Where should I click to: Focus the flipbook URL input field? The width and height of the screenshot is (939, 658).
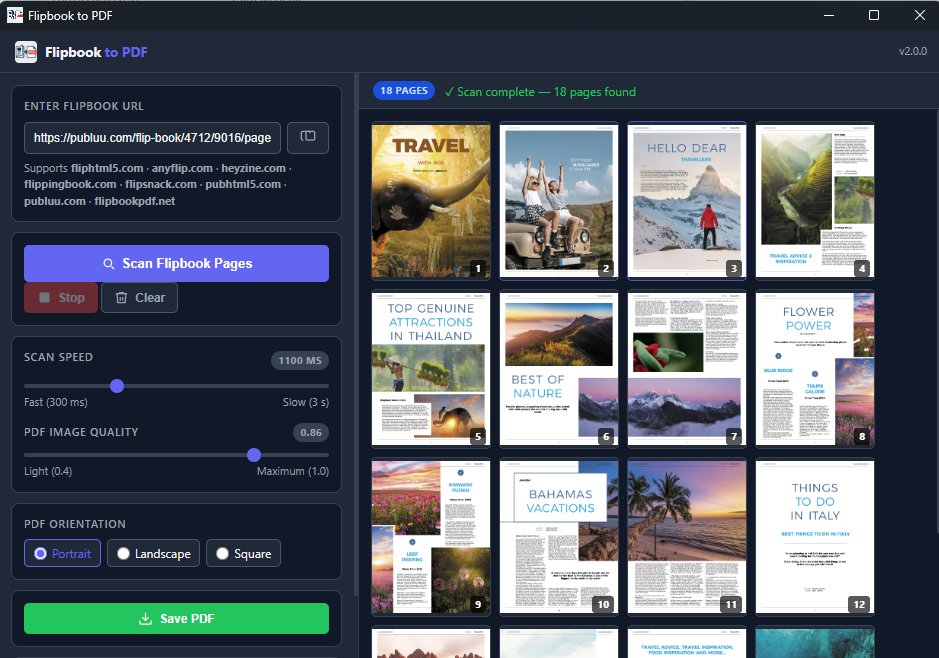click(x=152, y=137)
